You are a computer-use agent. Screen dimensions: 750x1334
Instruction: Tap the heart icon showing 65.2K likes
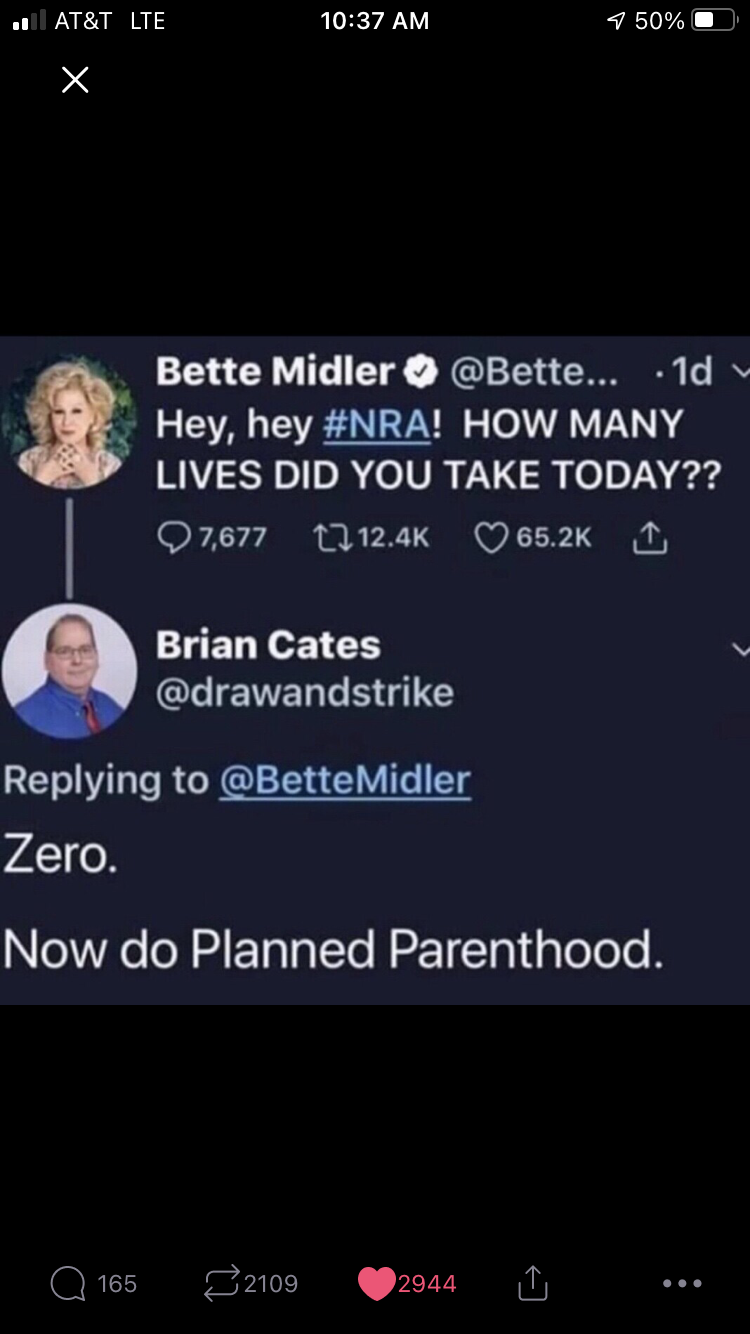tap(490, 538)
